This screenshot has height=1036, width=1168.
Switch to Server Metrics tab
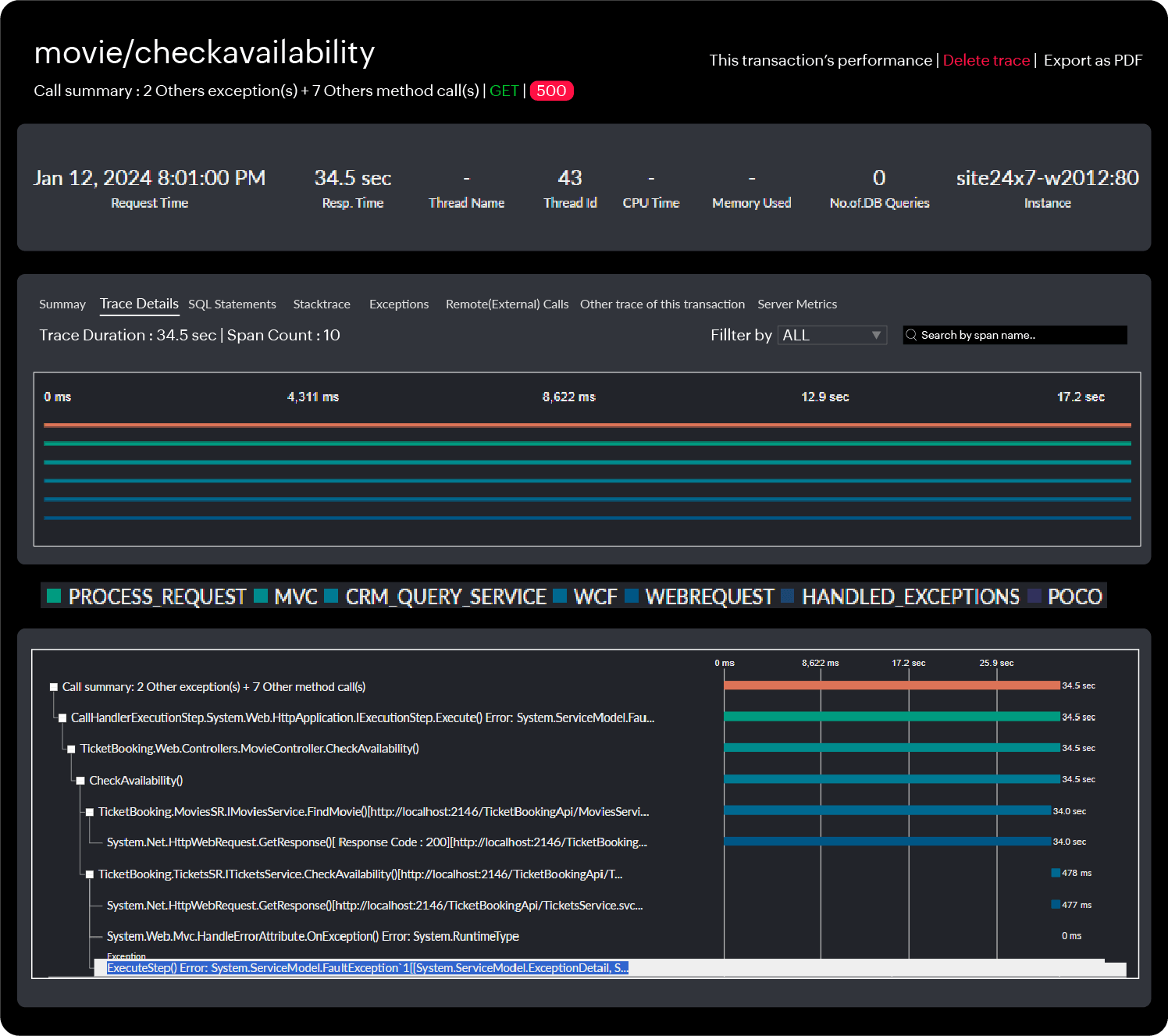click(x=797, y=304)
